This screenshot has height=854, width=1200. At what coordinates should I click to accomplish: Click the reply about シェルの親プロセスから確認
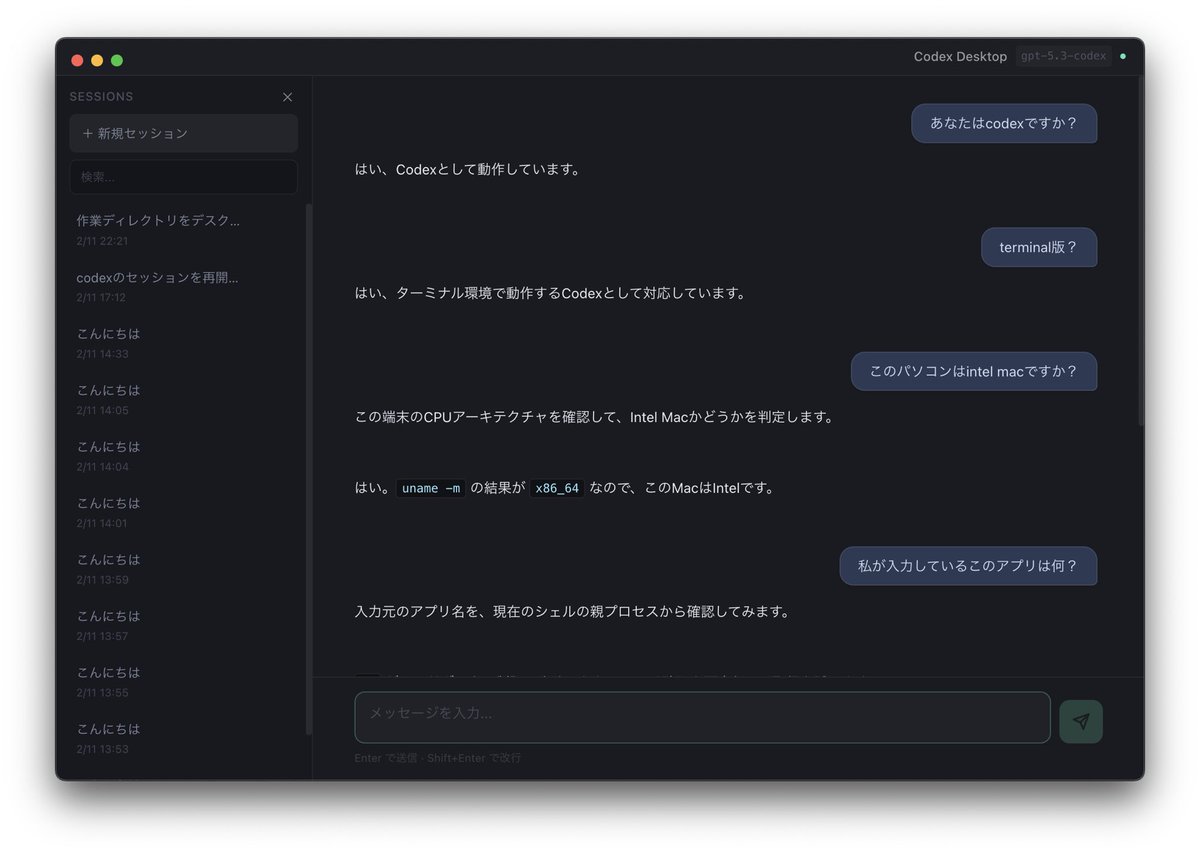573,611
